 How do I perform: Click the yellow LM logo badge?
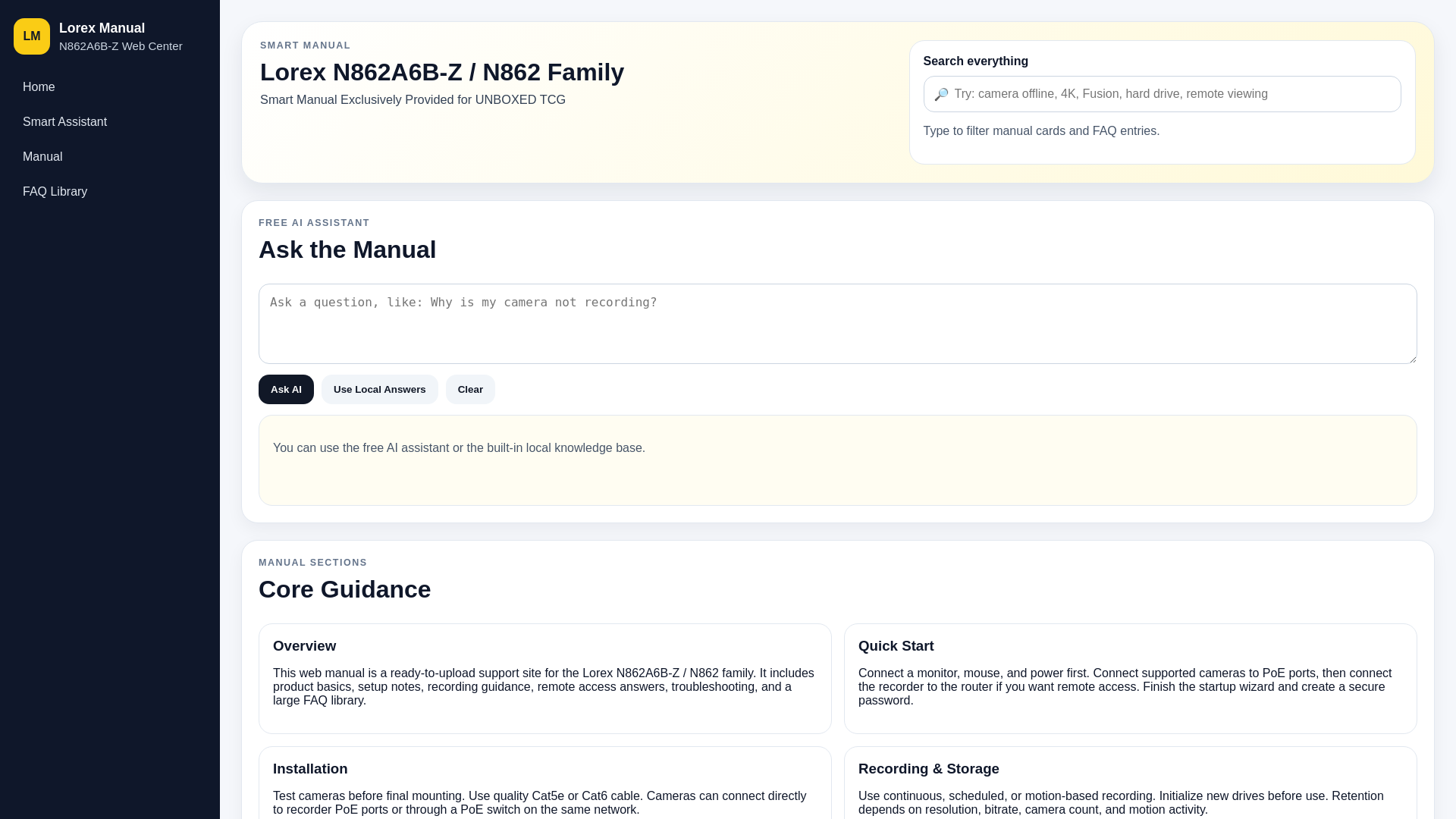[32, 36]
